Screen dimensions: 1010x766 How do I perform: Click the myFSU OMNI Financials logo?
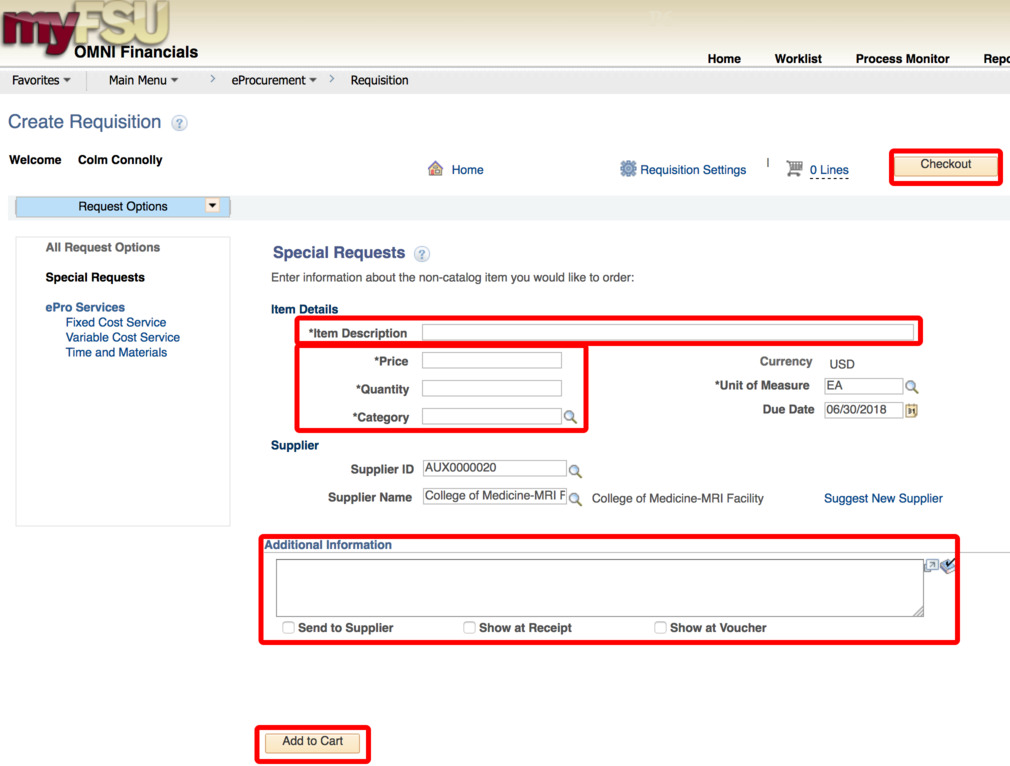pos(100,31)
